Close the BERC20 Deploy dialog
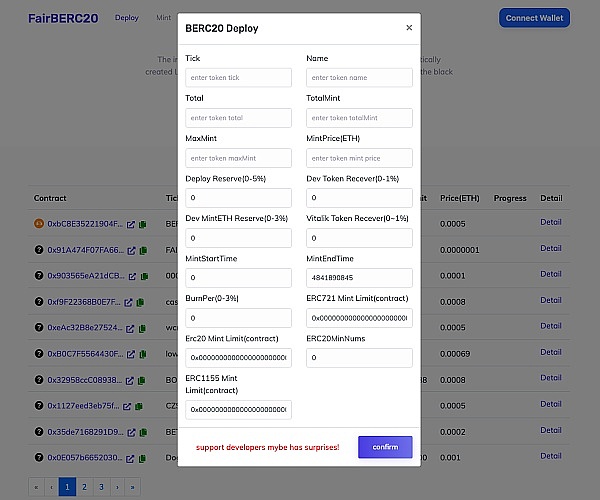 [x=409, y=28]
